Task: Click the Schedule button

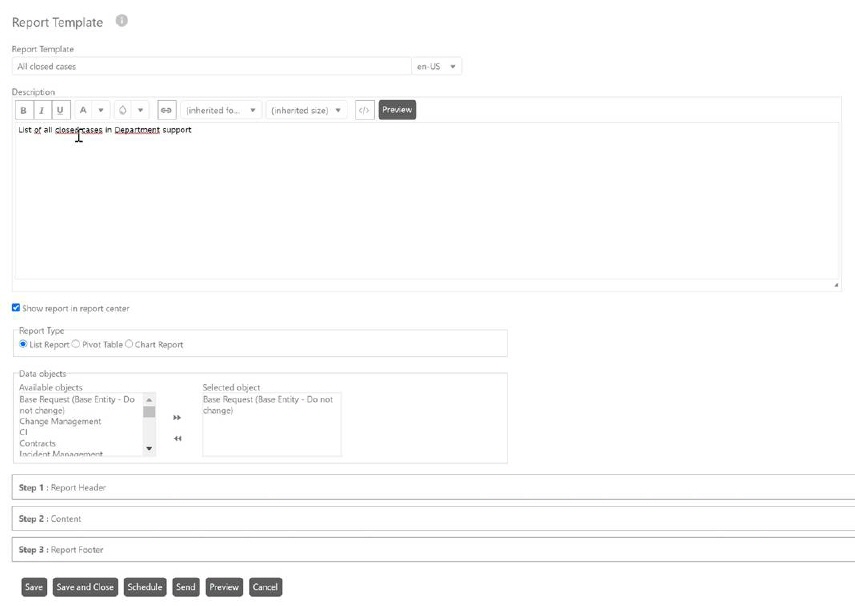Action: (145, 587)
